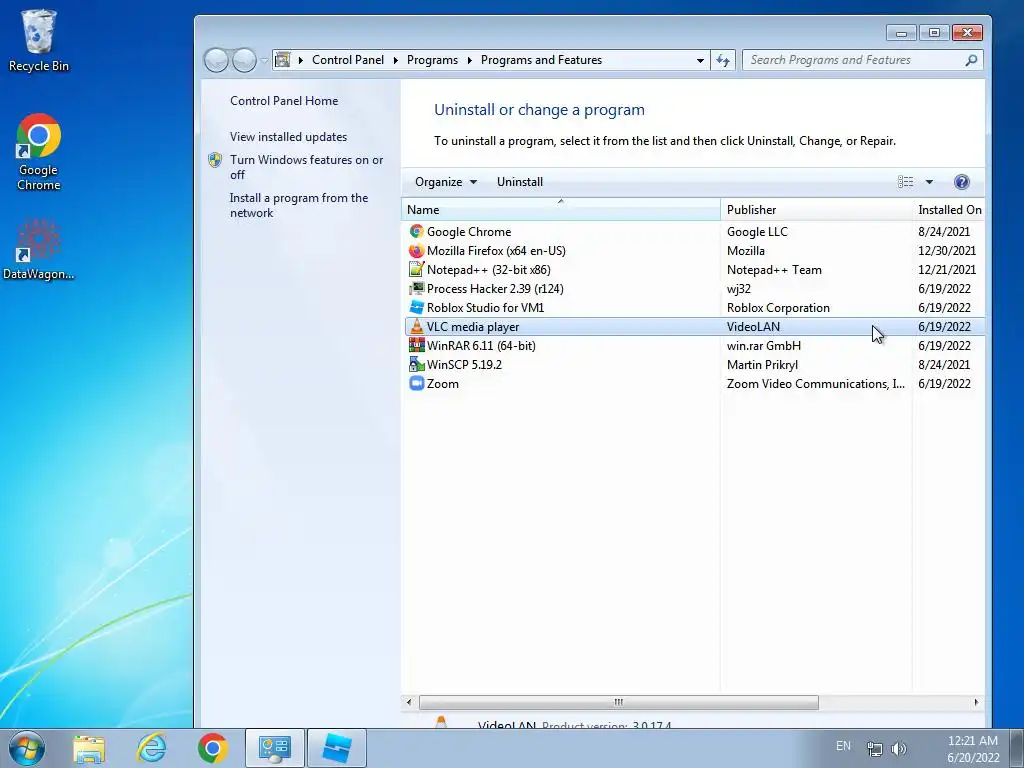The width and height of the screenshot is (1024, 768).
Task: Click the Notepad++ icon in the program list
Action: (416, 269)
